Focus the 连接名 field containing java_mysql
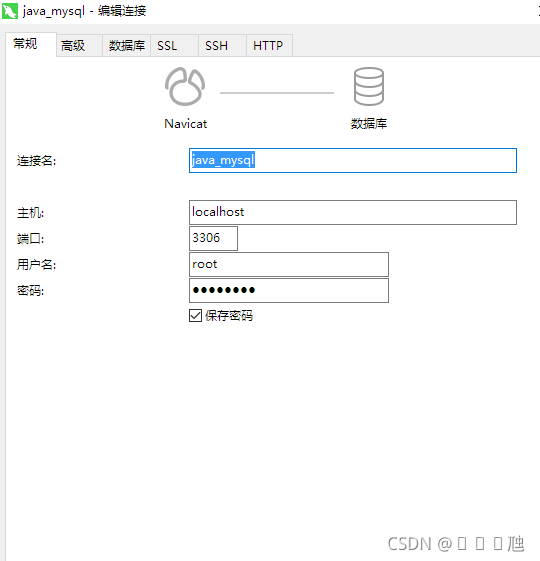This screenshot has height=561, width=540. pyautogui.click(x=353, y=160)
